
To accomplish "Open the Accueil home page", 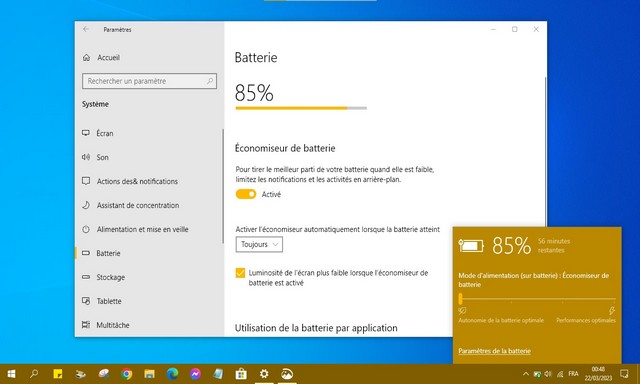I will (101, 58).
